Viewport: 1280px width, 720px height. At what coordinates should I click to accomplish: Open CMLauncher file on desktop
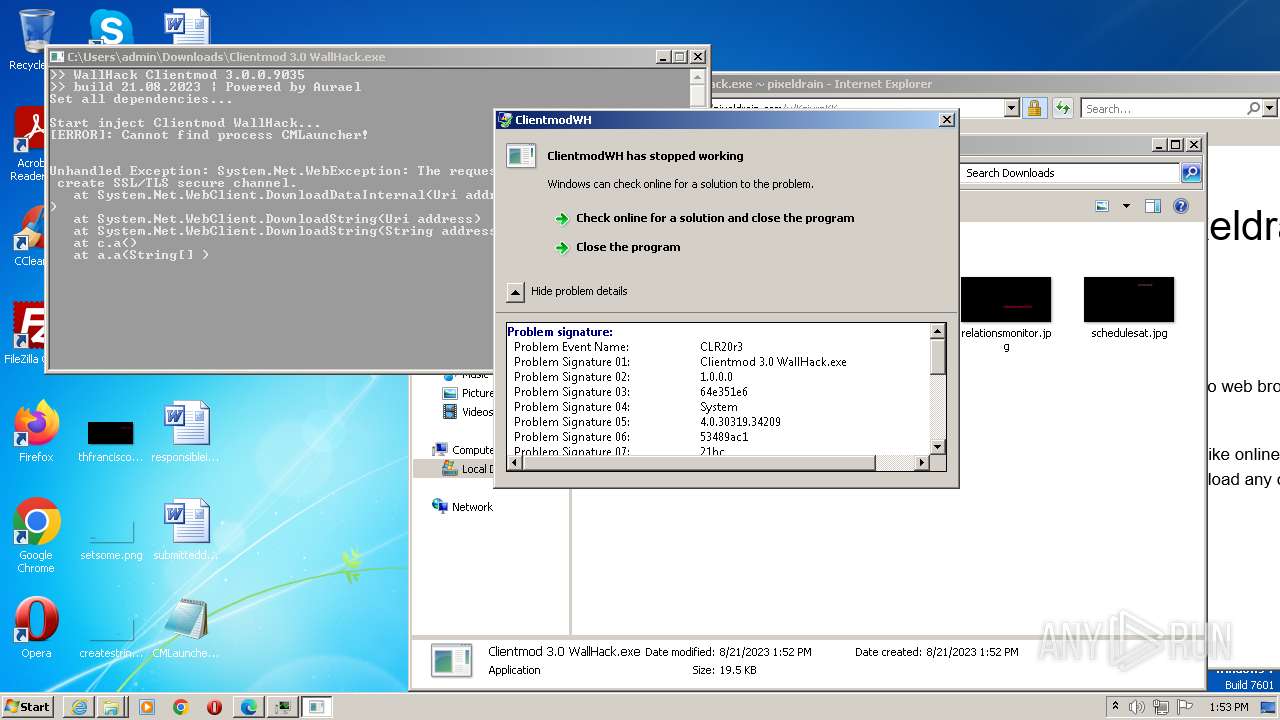click(x=186, y=628)
